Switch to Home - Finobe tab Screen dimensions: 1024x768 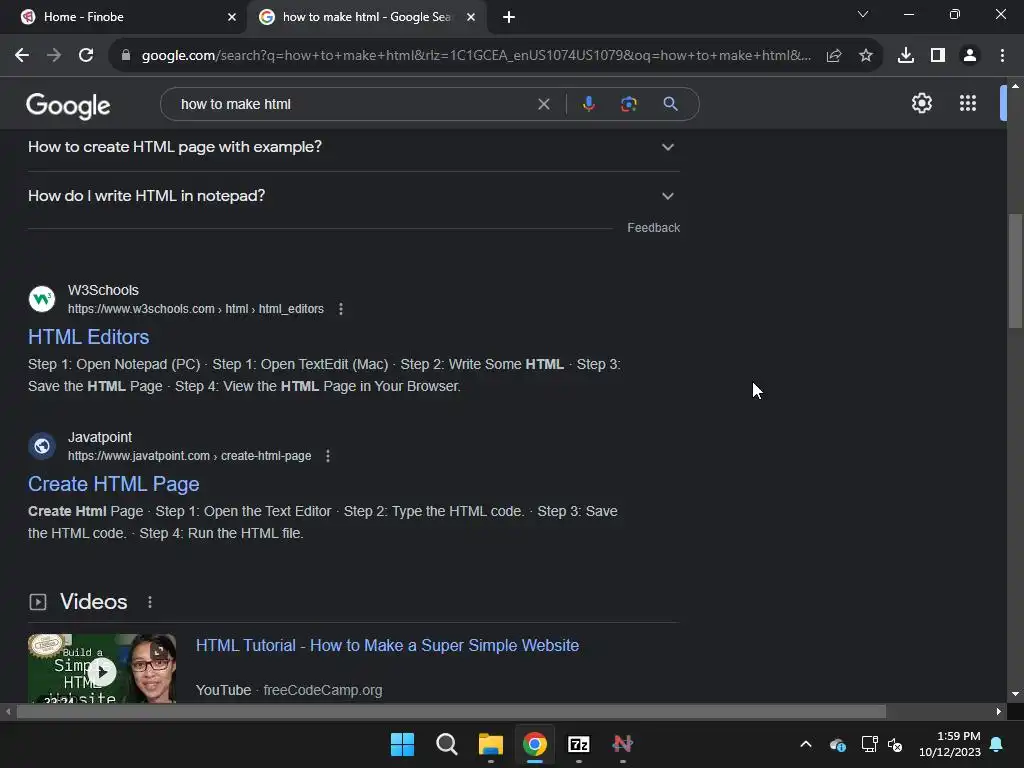(124, 17)
